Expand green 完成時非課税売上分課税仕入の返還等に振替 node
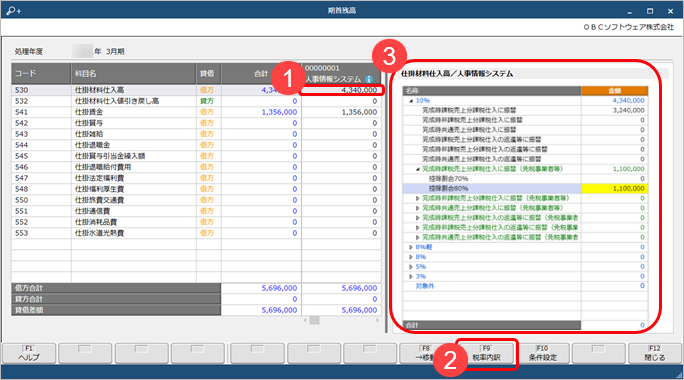Image resolution: width=684 pixels, height=380 pixels. coord(417,228)
